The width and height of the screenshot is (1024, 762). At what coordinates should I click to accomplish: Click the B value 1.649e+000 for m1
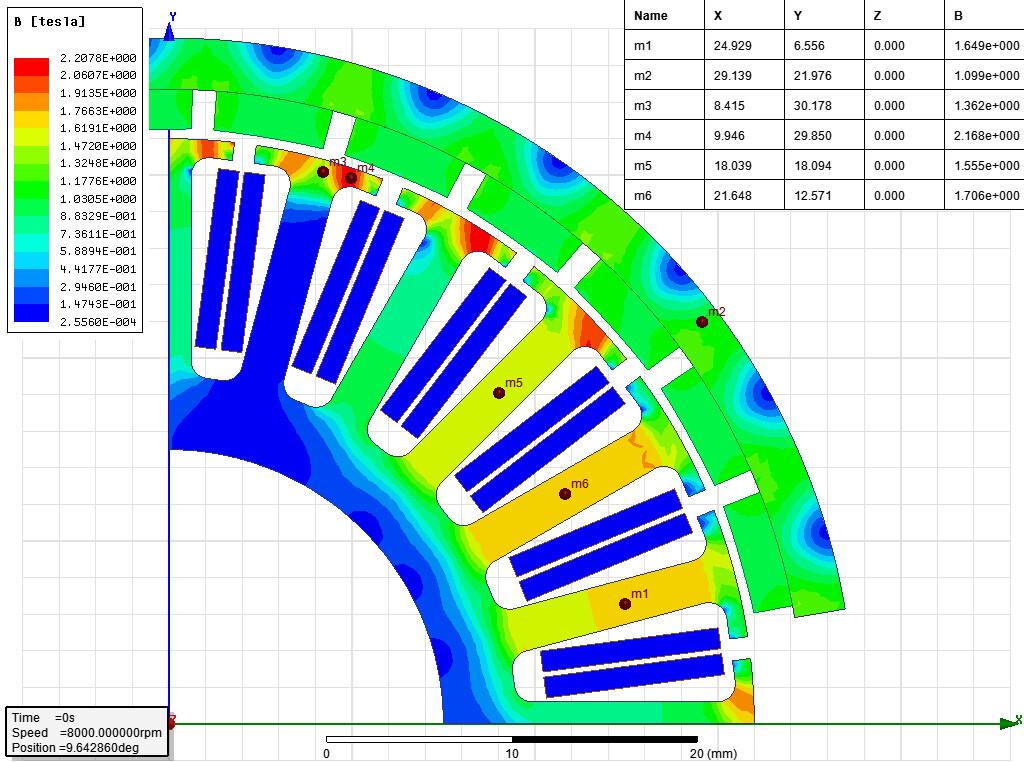[x=986, y=46]
